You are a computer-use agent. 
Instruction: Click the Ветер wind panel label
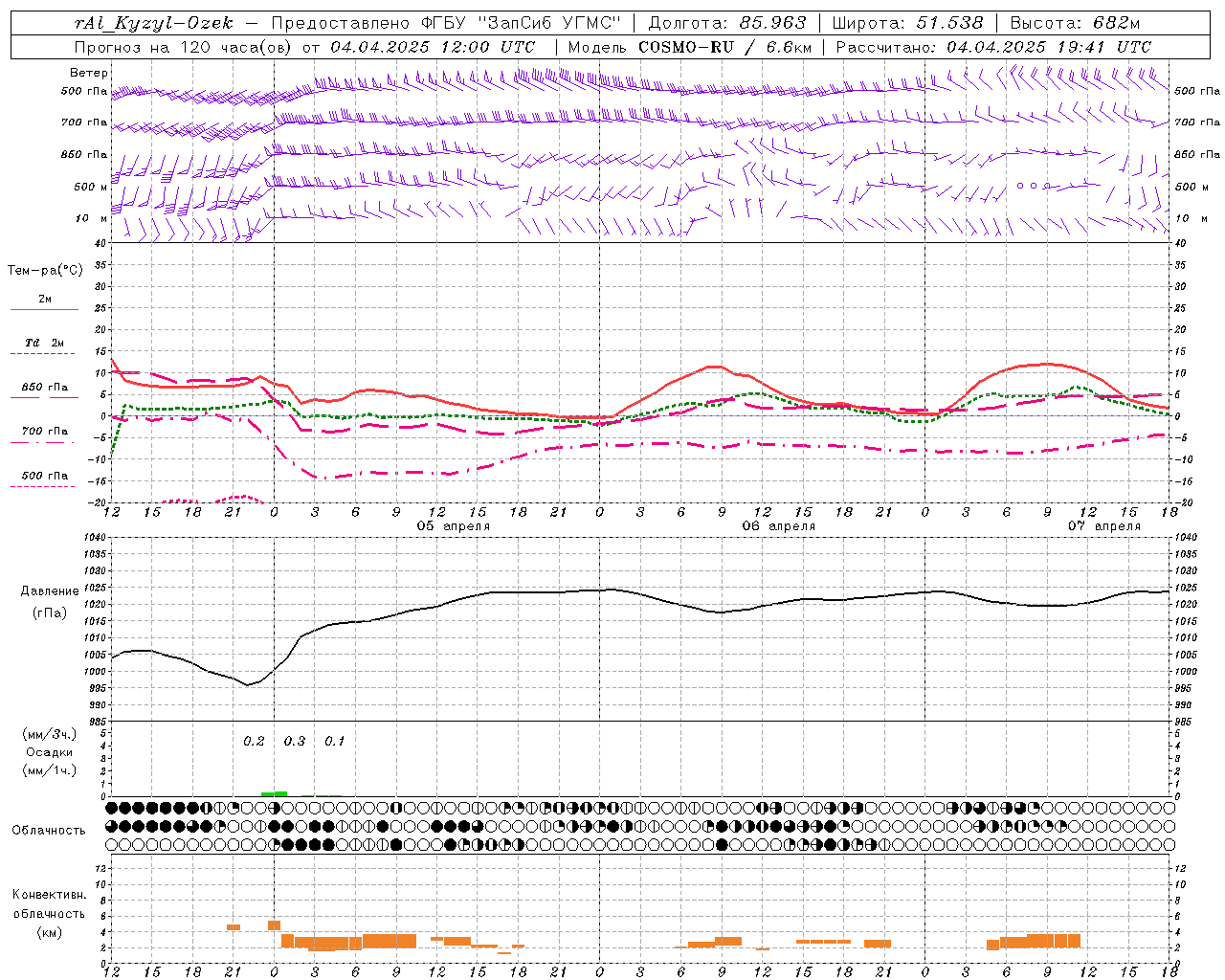click(89, 73)
